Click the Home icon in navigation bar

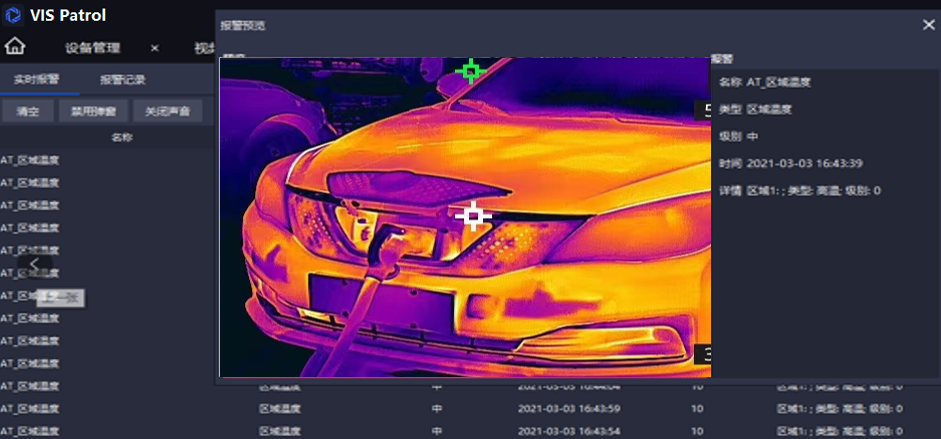[x=15, y=47]
